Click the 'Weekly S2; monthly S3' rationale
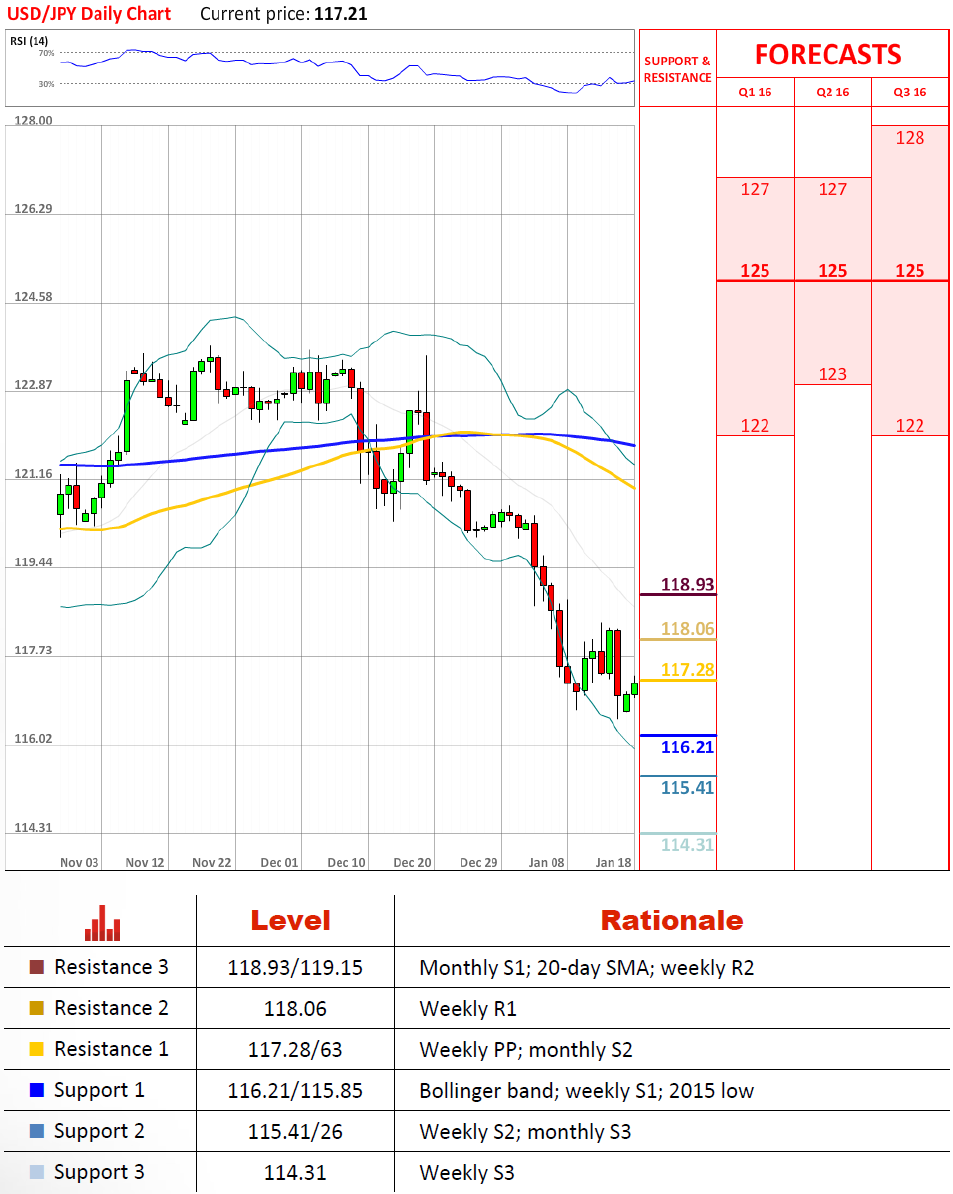 click(x=525, y=1132)
